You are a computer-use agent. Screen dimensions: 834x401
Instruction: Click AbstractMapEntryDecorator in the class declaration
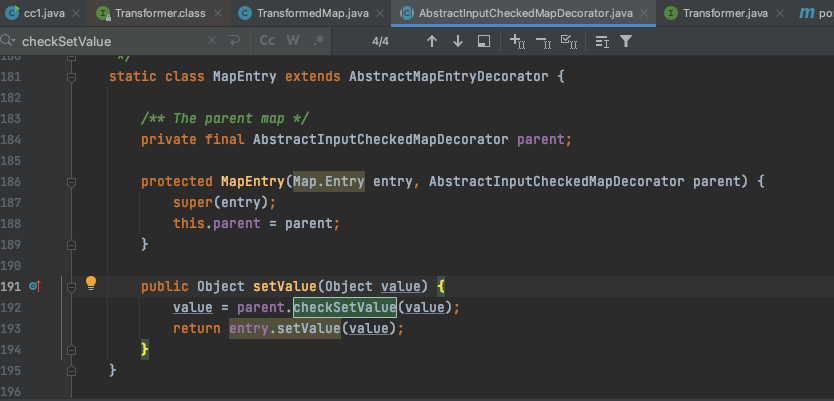448,77
